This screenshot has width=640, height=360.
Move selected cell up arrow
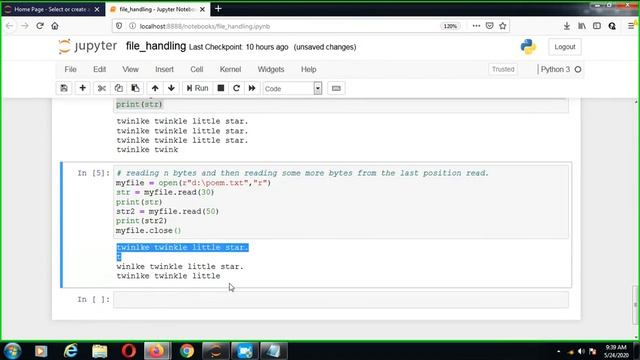[x=155, y=88]
